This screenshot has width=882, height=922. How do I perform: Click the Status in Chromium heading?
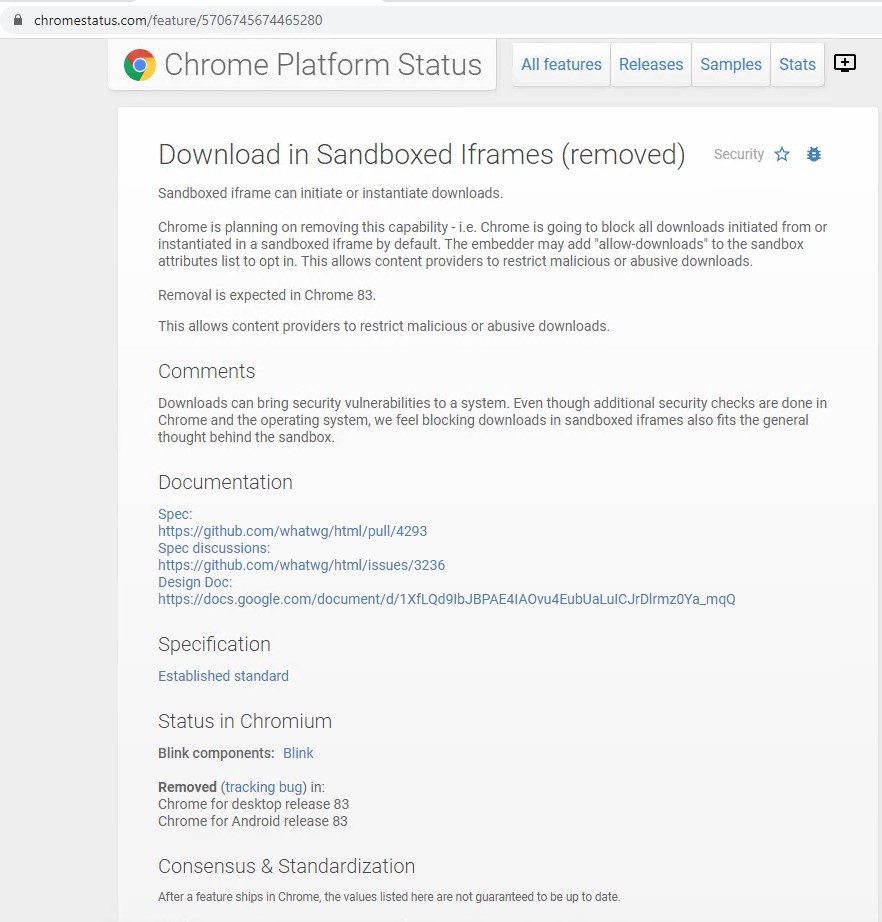(x=245, y=721)
